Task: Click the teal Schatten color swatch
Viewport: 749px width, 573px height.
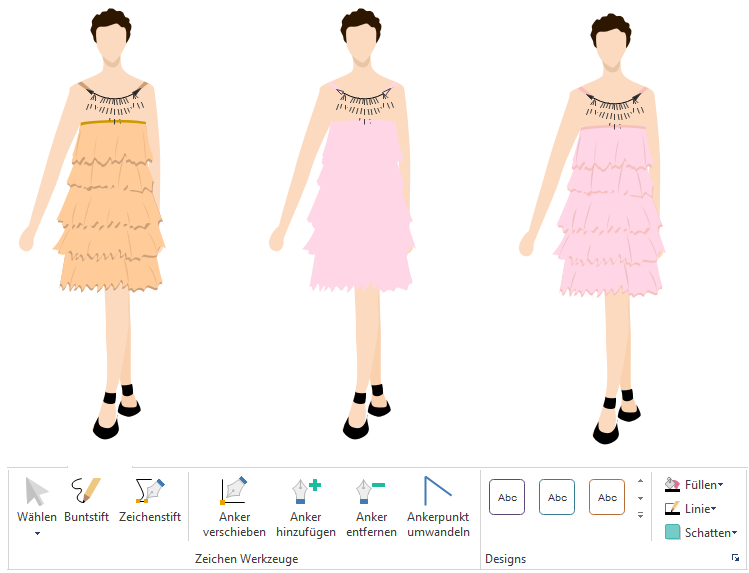Action: [x=673, y=532]
